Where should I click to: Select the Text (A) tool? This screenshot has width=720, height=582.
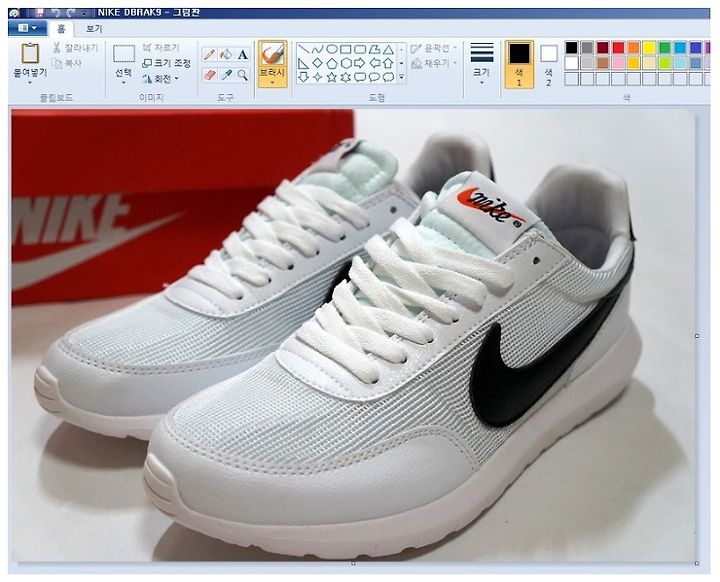click(243, 55)
